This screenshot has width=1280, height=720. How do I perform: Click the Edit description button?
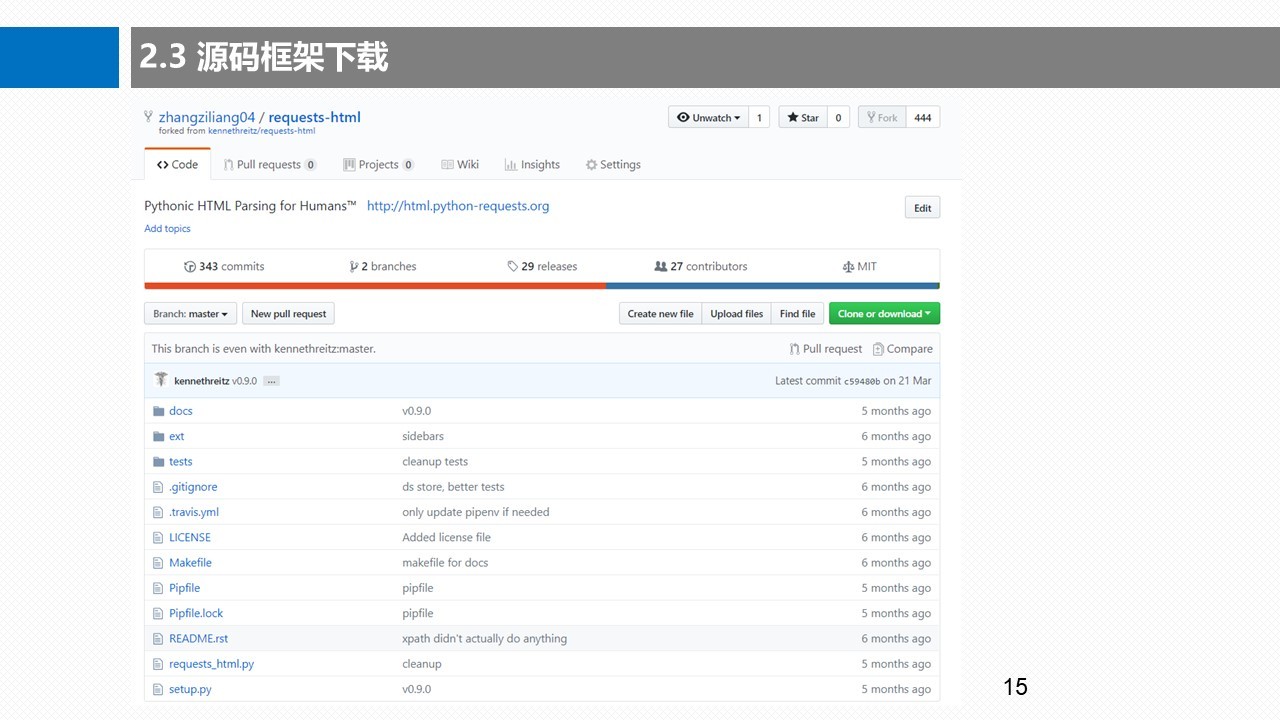coord(922,208)
